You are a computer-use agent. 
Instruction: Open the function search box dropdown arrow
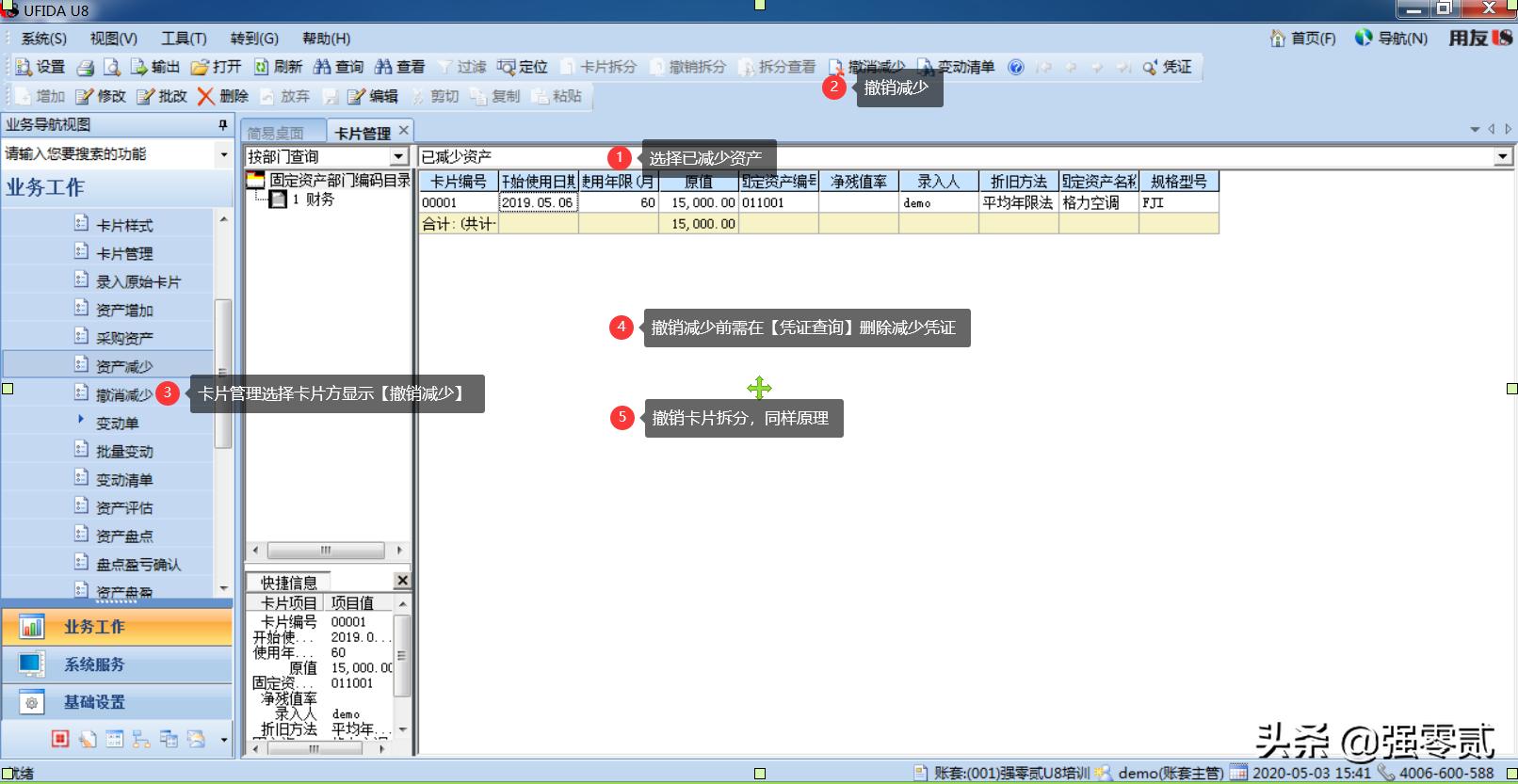[x=223, y=153]
